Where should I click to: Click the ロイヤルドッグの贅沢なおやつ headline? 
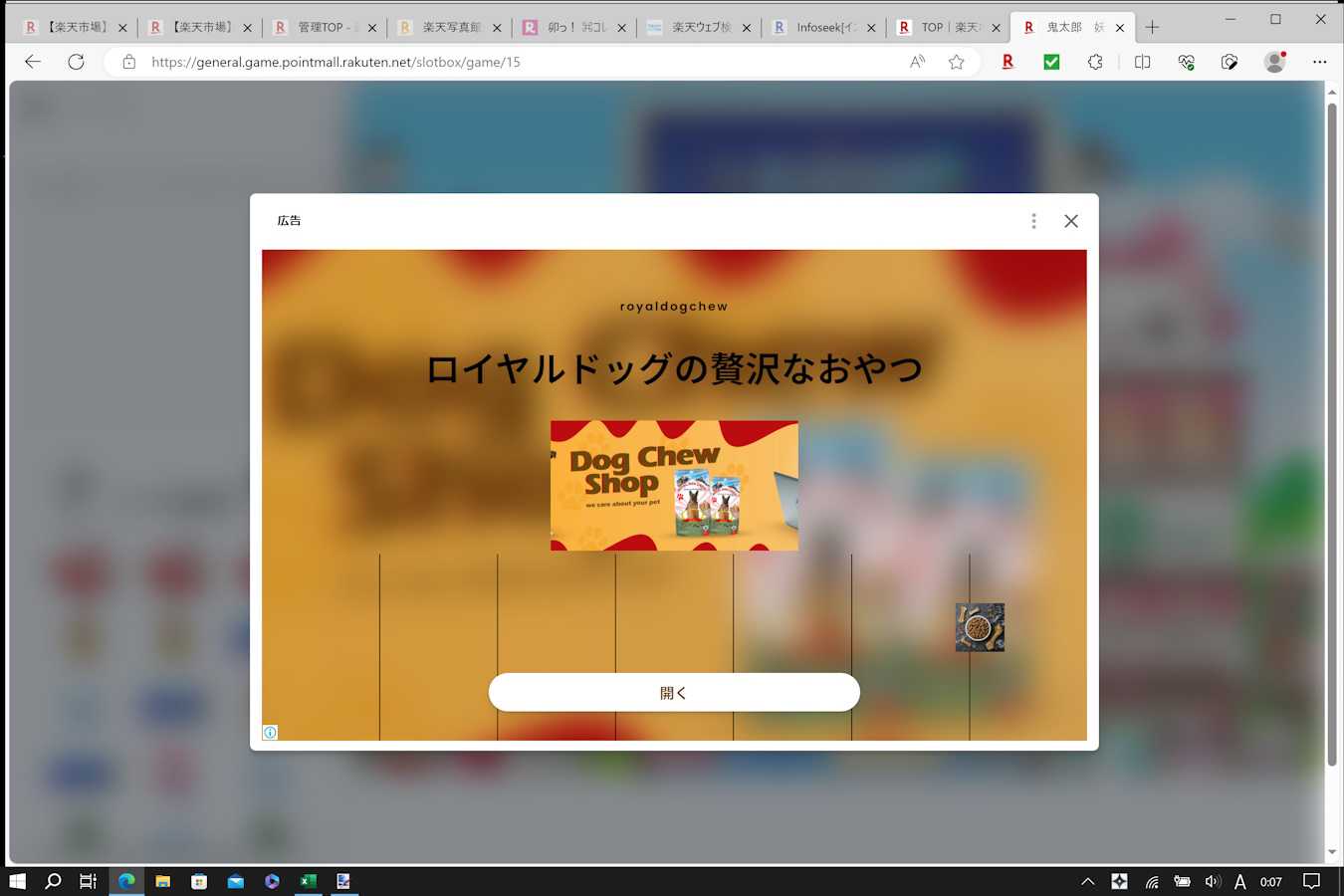[x=674, y=368]
